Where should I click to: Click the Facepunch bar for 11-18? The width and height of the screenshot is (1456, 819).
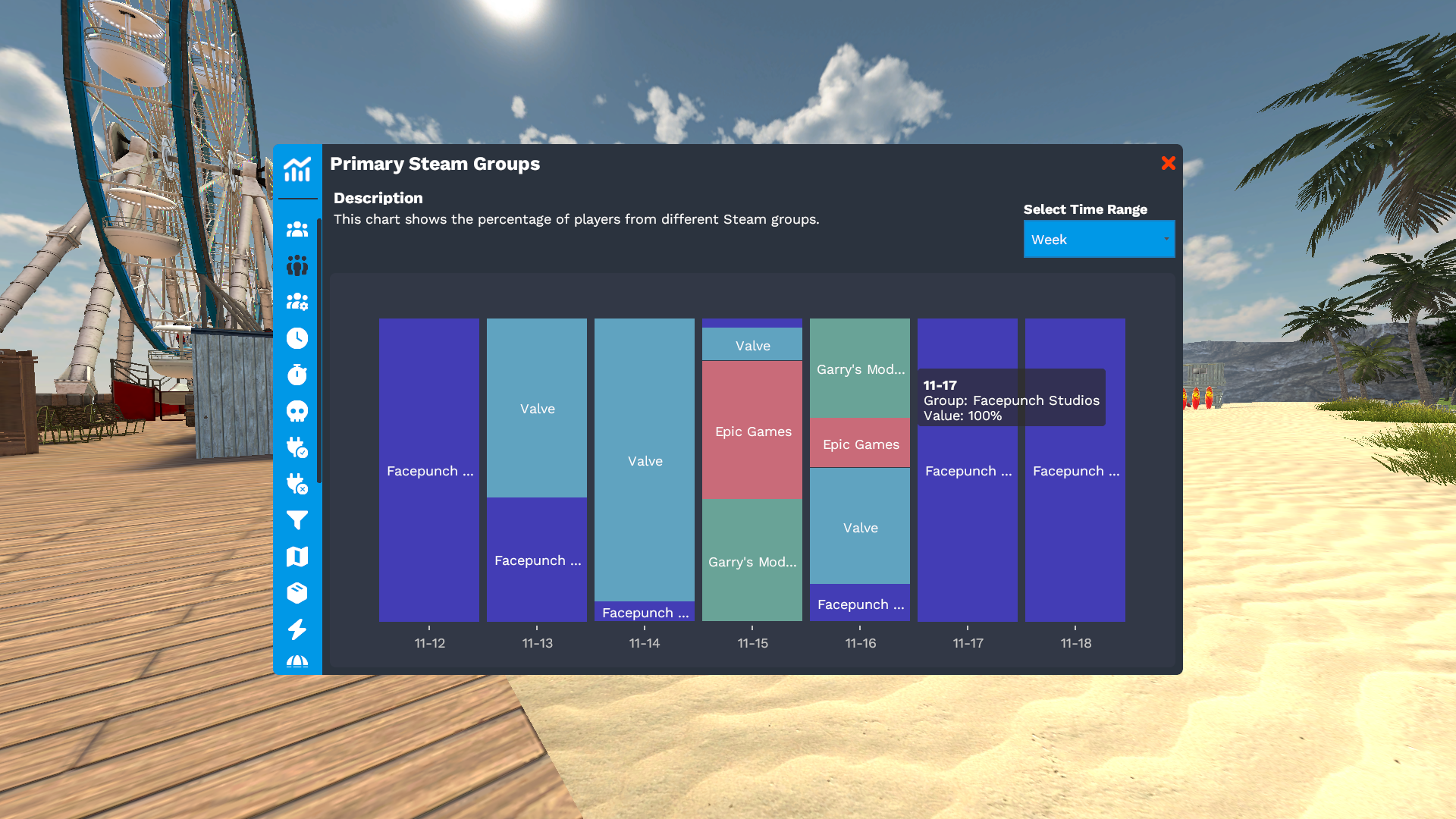pos(1075,470)
